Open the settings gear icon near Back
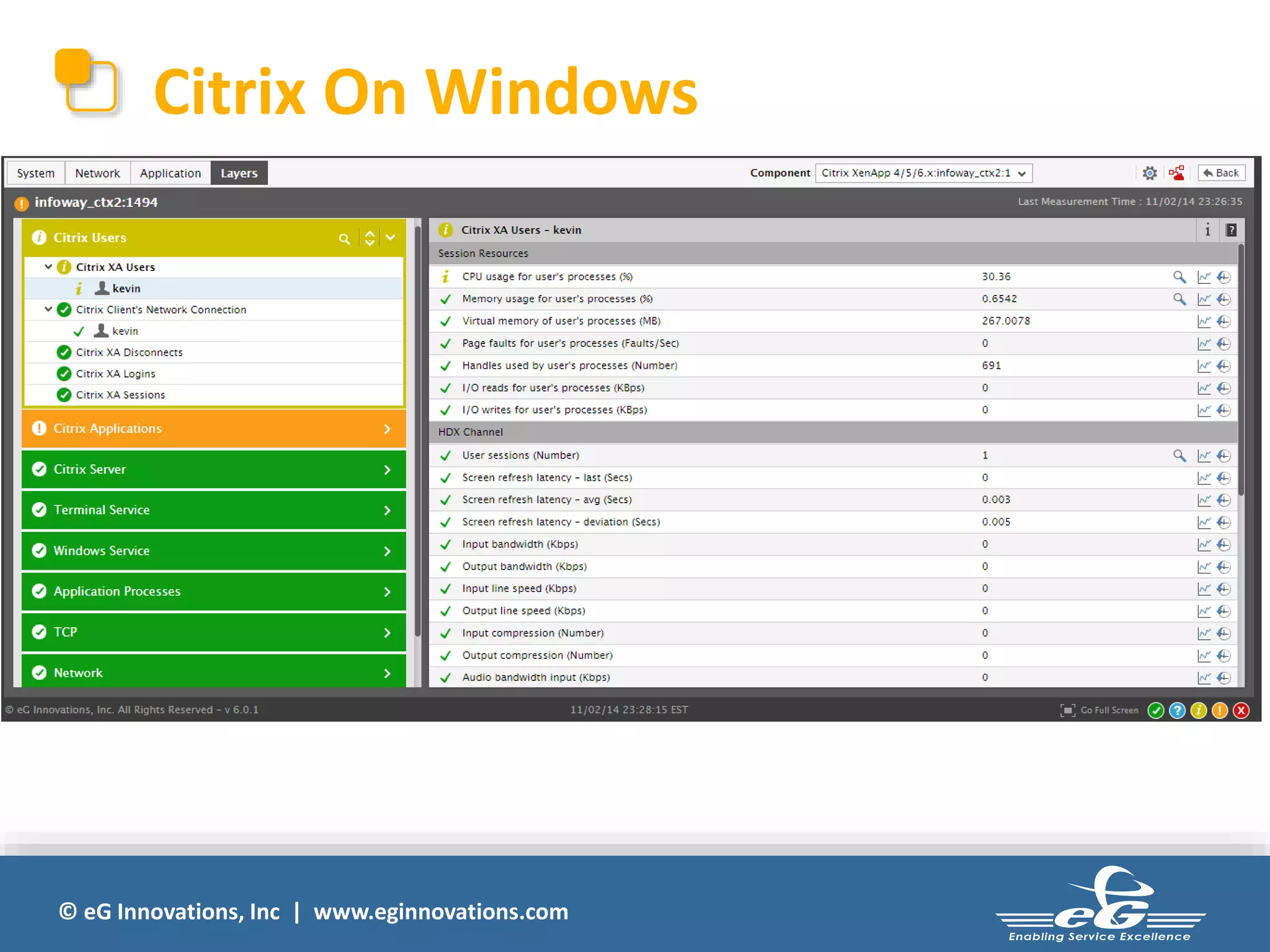 click(x=1150, y=173)
